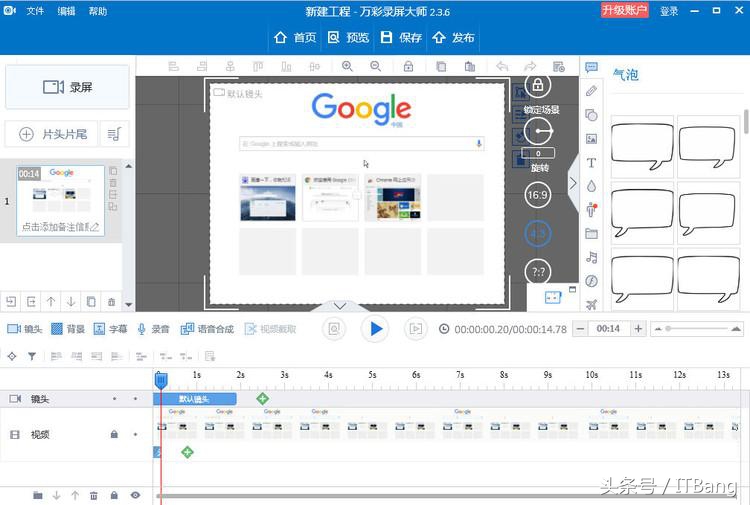
Task: Click the 00:14 duration field
Action: [x=609, y=329]
